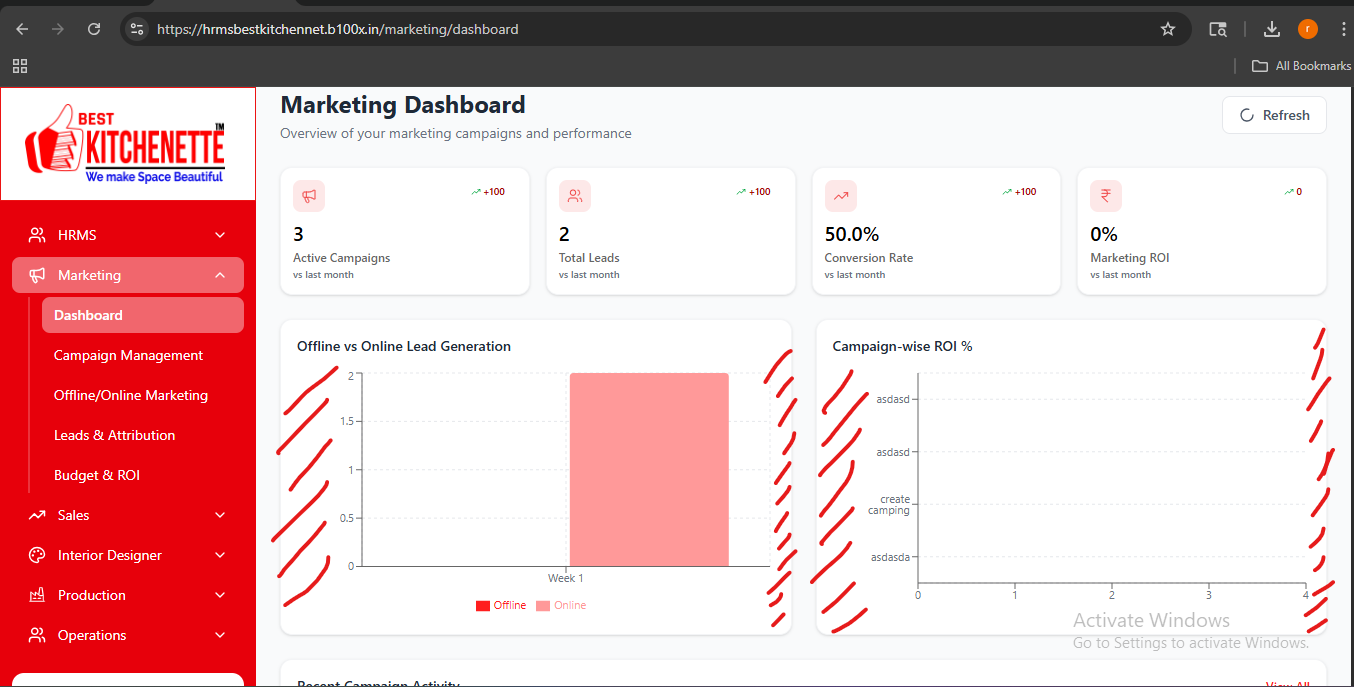Screen dimensions: 1354x687
Task: Toggle the Offline legend entry in the chart
Action: pyautogui.click(x=501, y=605)
